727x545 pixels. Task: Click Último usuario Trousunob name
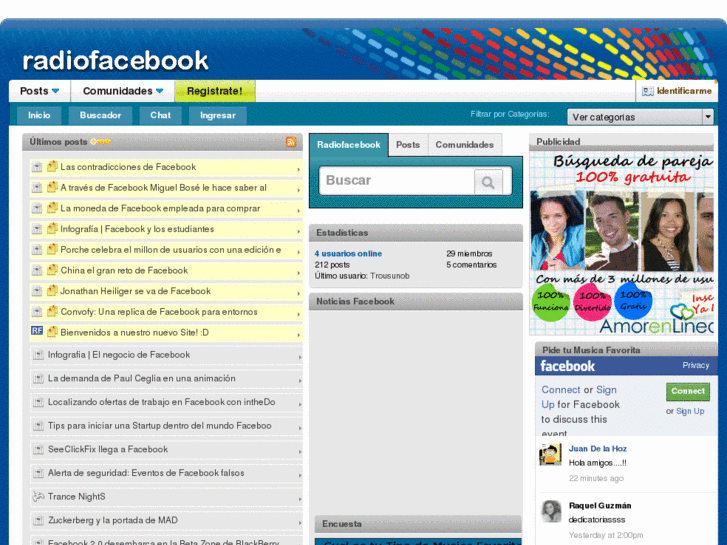pos(389,276)
